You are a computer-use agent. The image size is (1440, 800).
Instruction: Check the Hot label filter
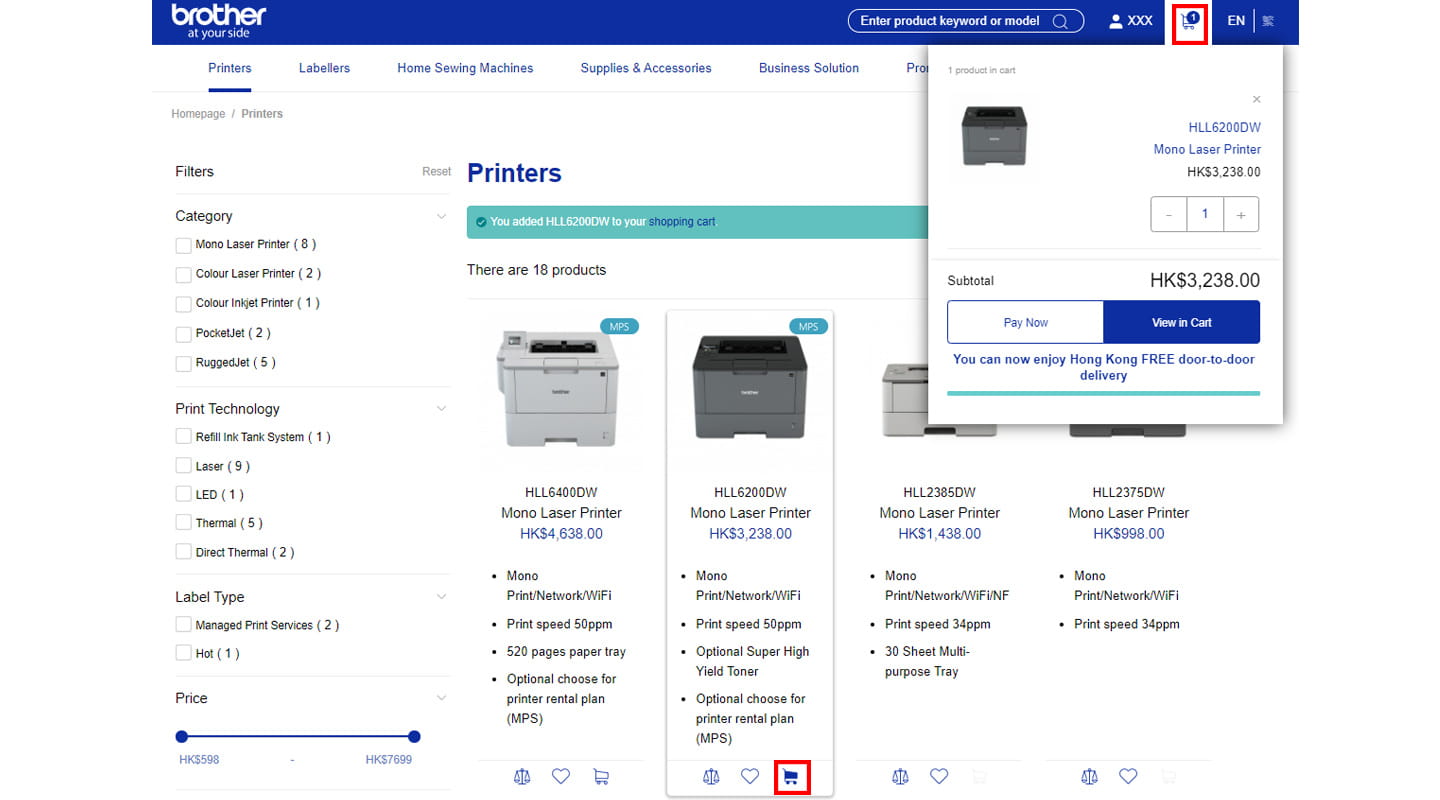click(x=183, y=653)
